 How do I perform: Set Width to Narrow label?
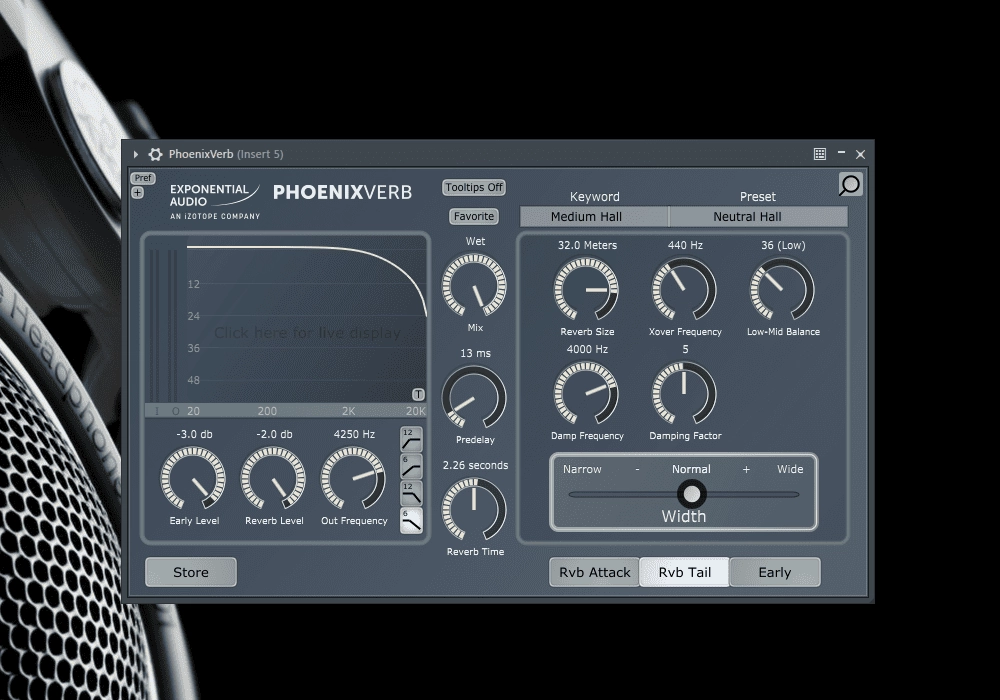click(582, 469)
